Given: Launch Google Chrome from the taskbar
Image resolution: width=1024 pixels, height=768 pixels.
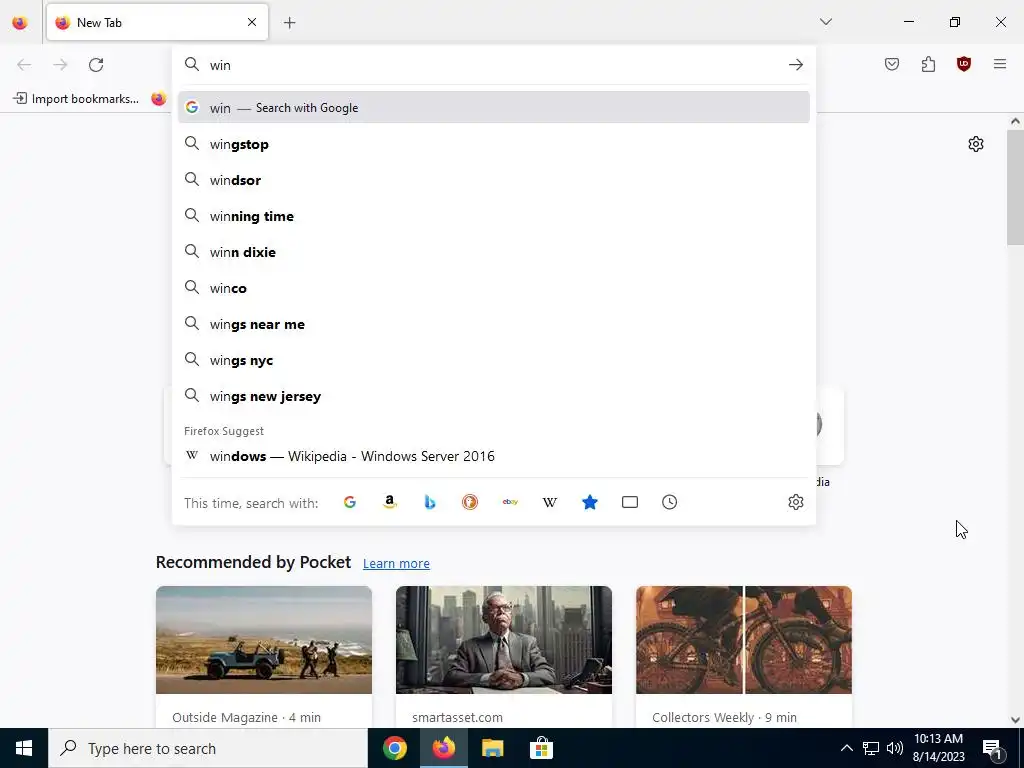Looking at the screenshot, I should [x=394, y=748].
